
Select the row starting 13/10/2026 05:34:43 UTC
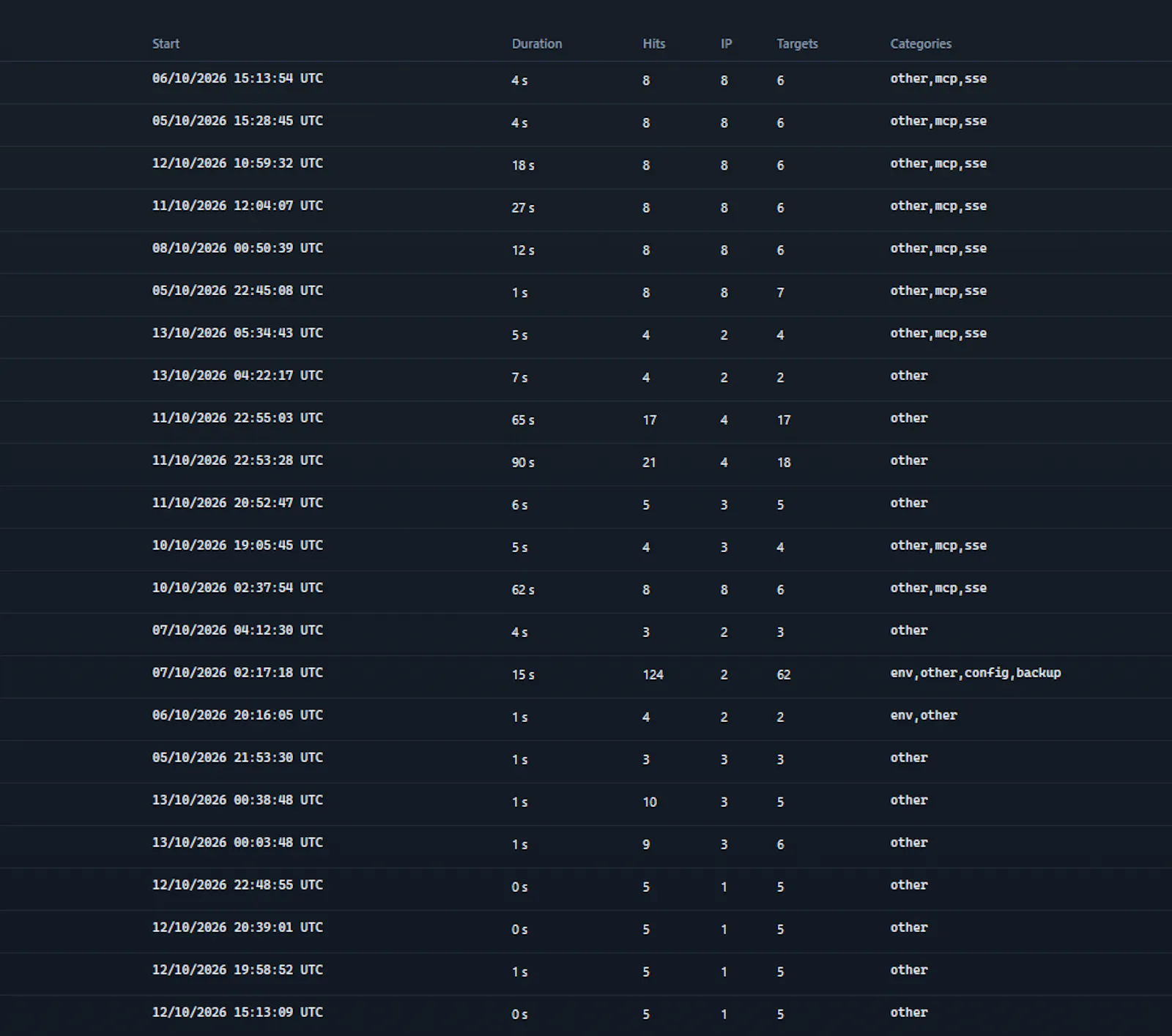point(586,338)
